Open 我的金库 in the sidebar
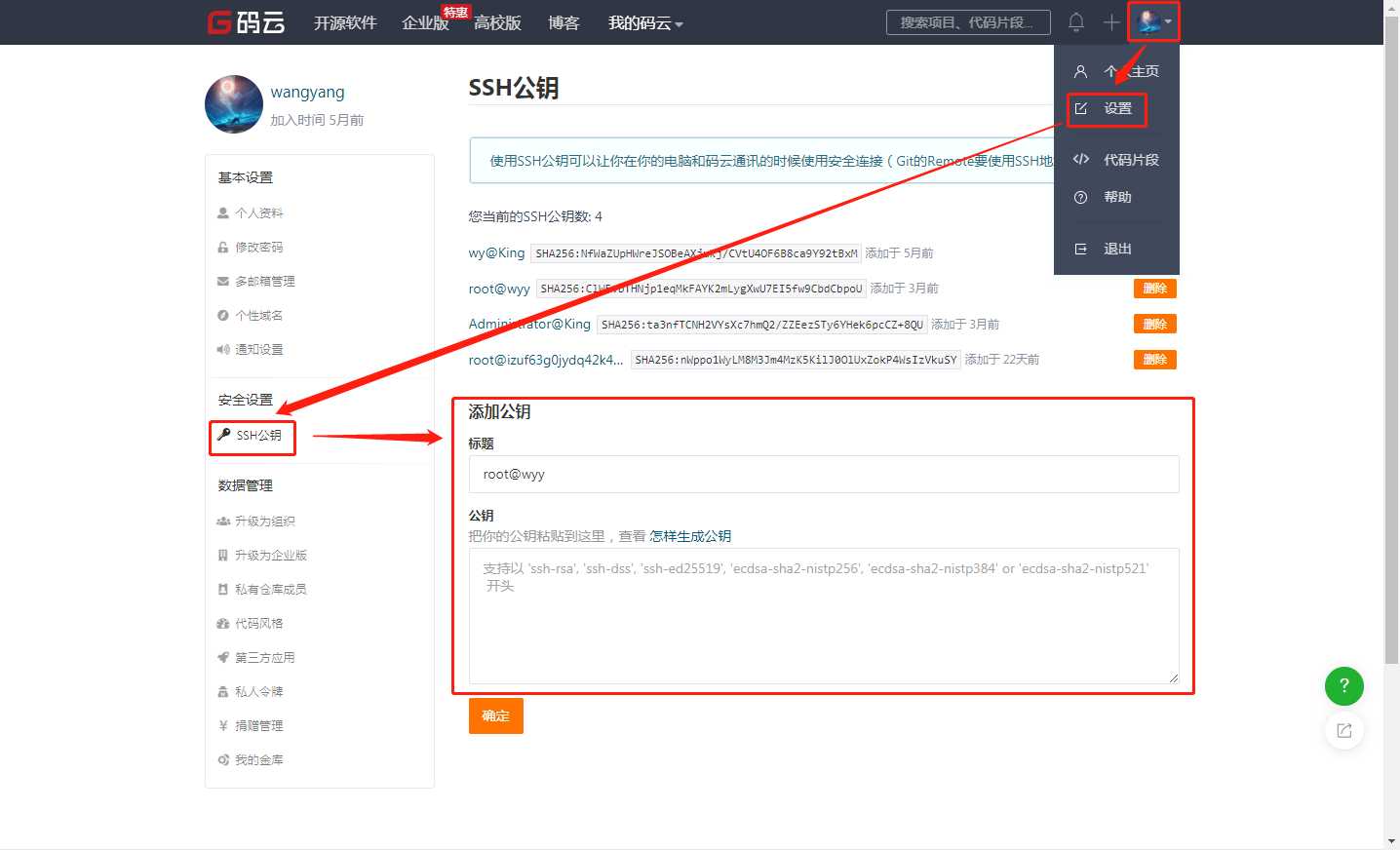This screenshot has height=850, width=1400. pos(258,759)
